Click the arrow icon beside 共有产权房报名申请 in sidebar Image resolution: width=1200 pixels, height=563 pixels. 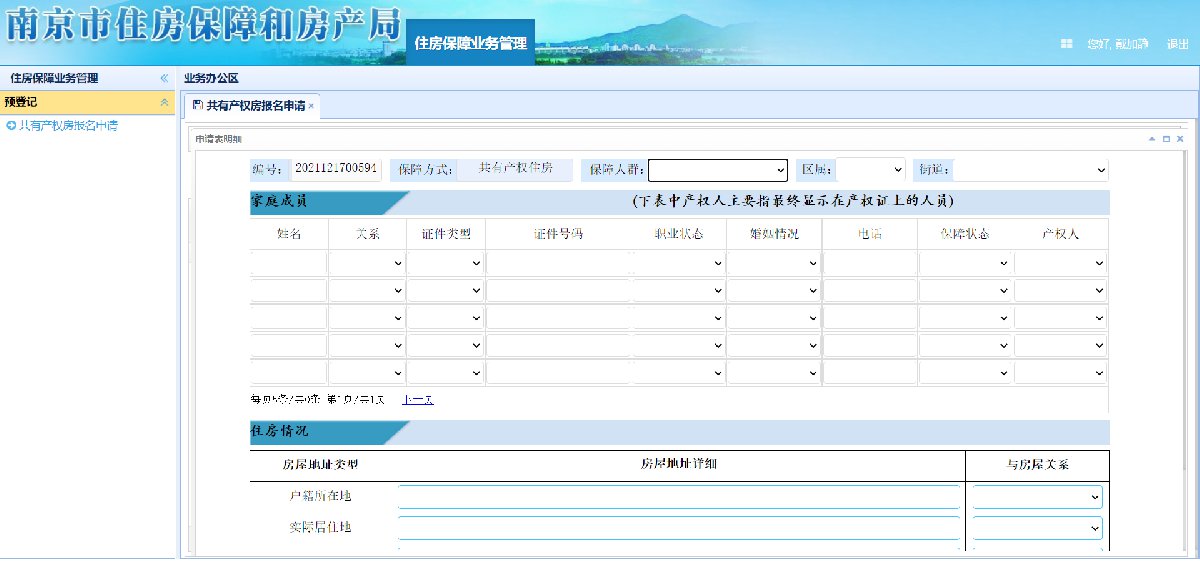(11, 126)
